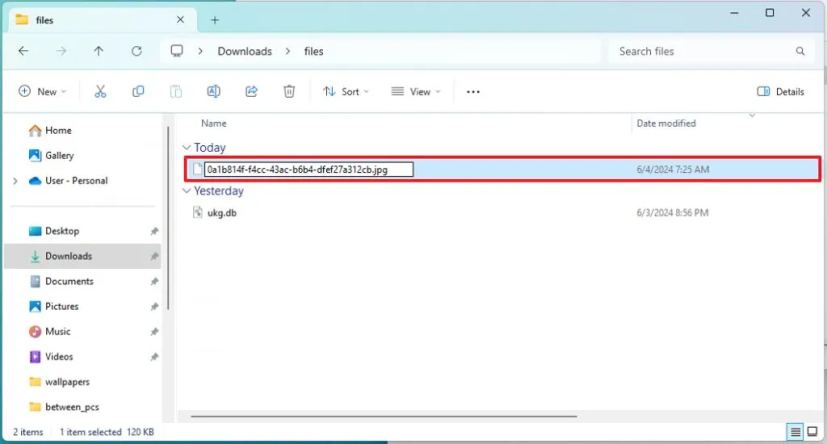Image resolution: width=827 pixels, height=444 pixels.
Task: Click the pin icon next to Music
Action: click(x=154, y=332)
